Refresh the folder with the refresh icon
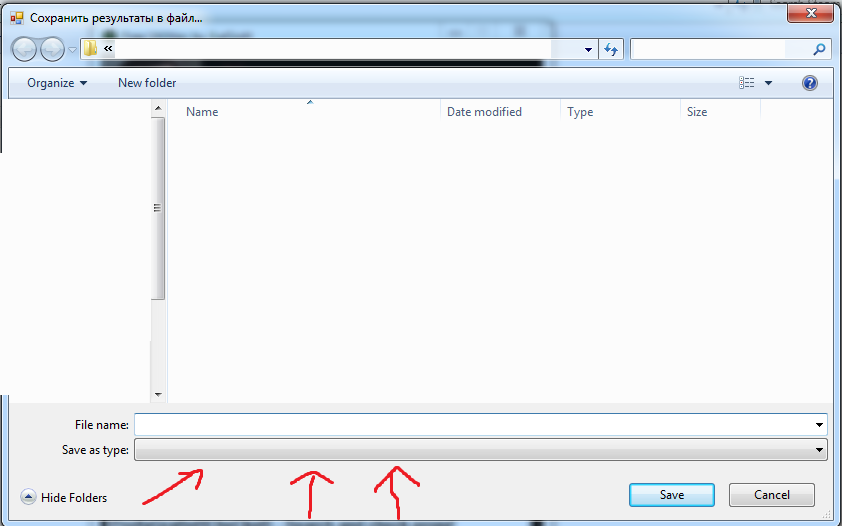 point(611,49)
